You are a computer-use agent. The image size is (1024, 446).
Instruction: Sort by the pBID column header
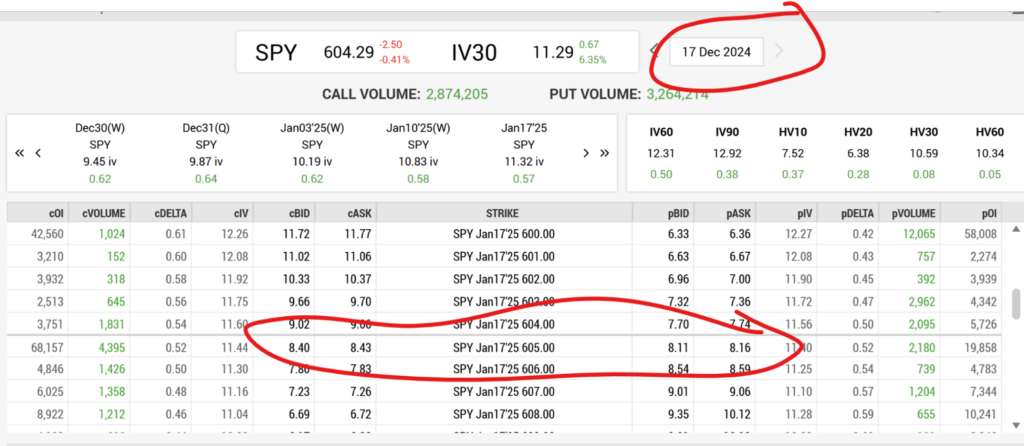(x=663, y=213)
